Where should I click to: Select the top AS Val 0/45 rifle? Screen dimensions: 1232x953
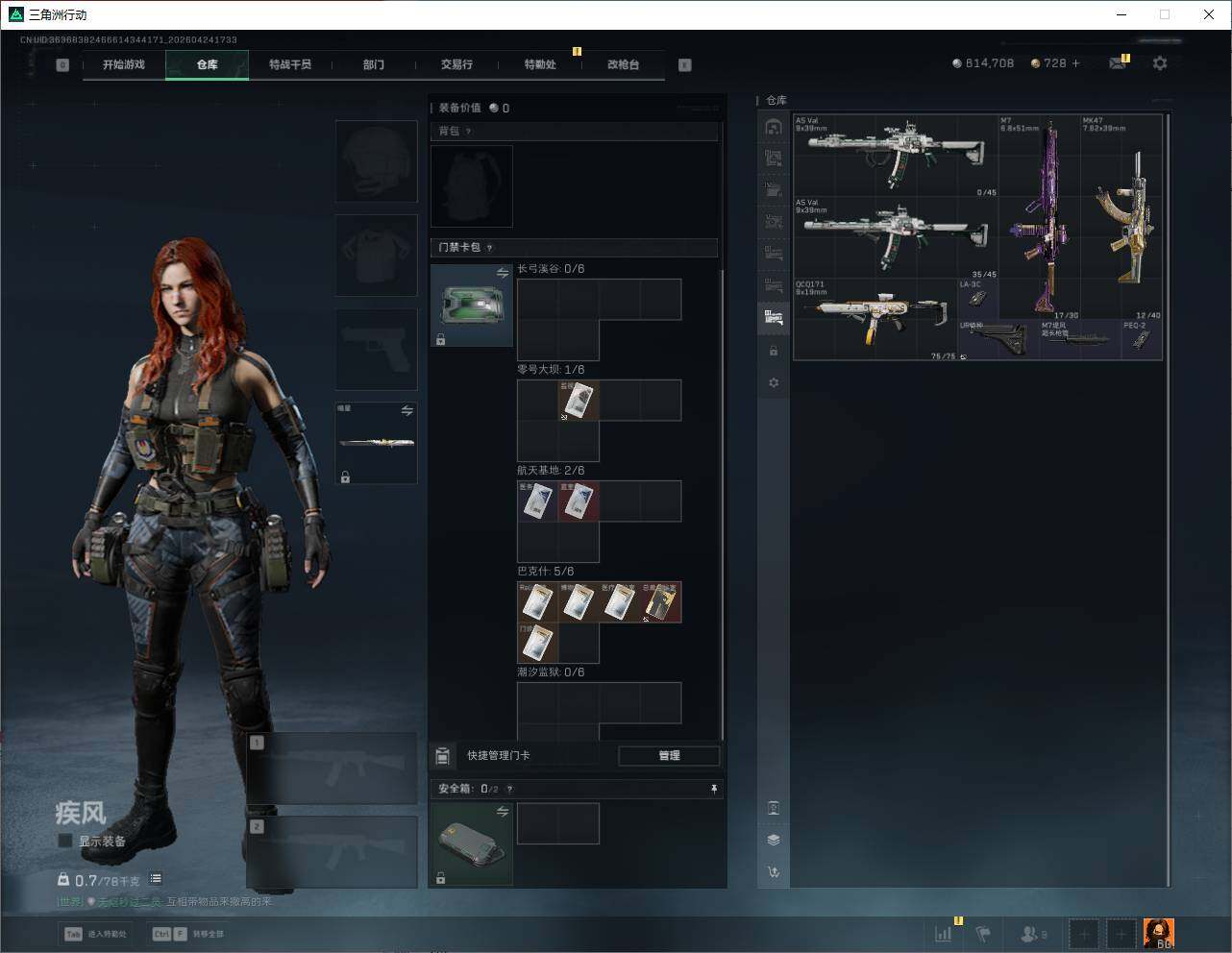tap(896, 157)
